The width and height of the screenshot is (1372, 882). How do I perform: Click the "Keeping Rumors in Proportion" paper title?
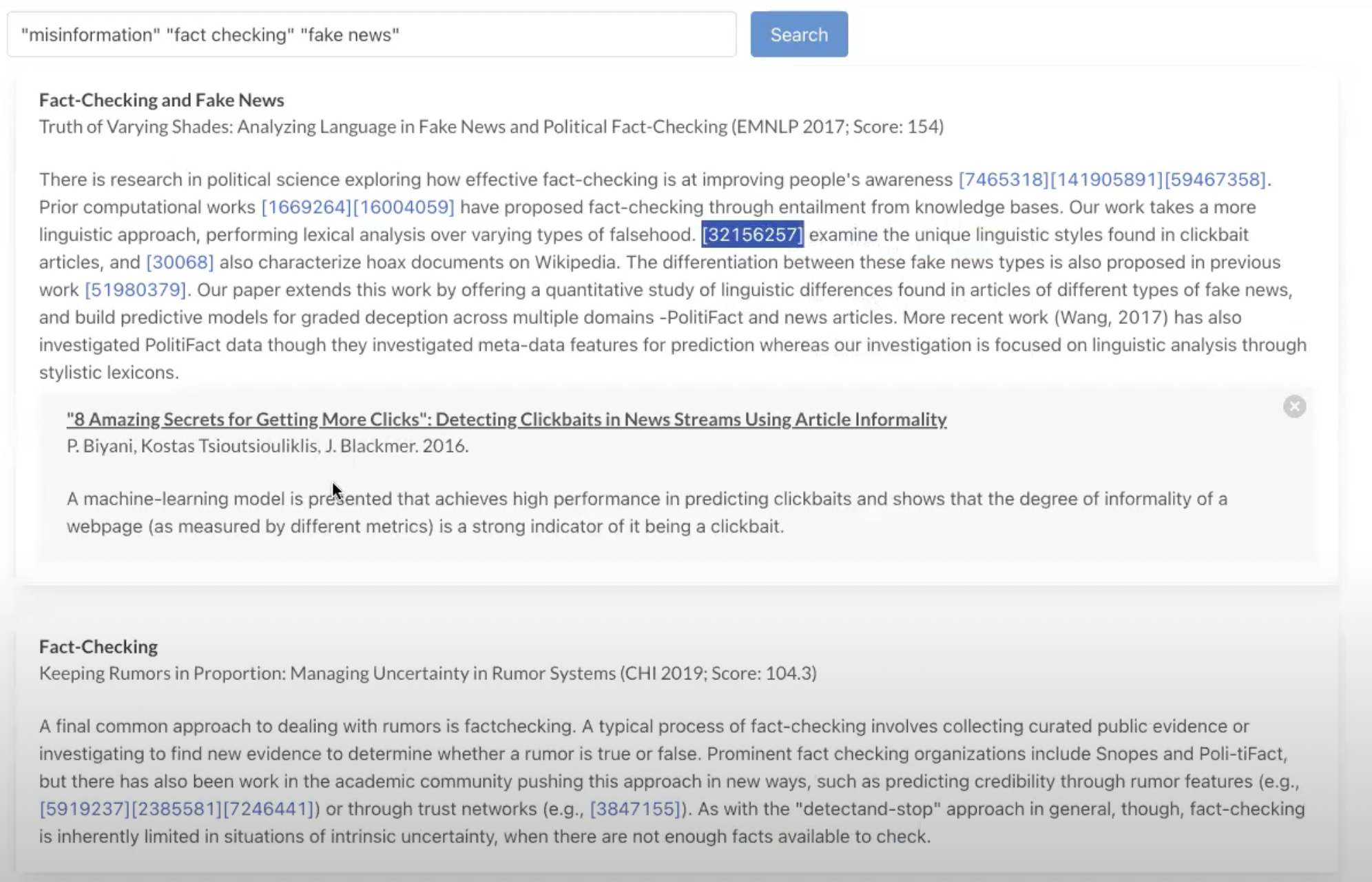pos(327,673)
